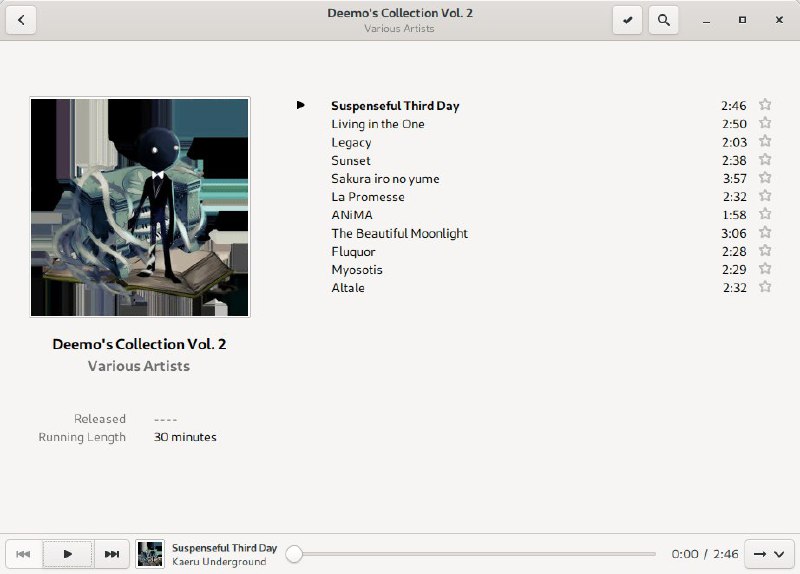Toggle the favorite star for Sunset

click(x=765, y=160)
